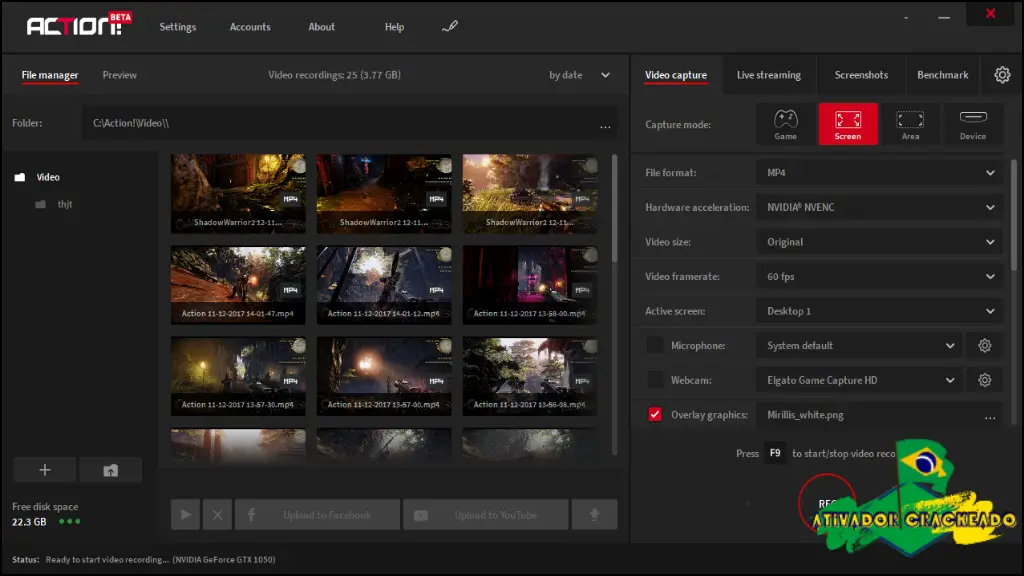The width and height of the screenshot is (1024, 576).
Task: Open thumbnail Action 11-12-2017 14-01-12.mp4
Action: (x=384, y=285)
